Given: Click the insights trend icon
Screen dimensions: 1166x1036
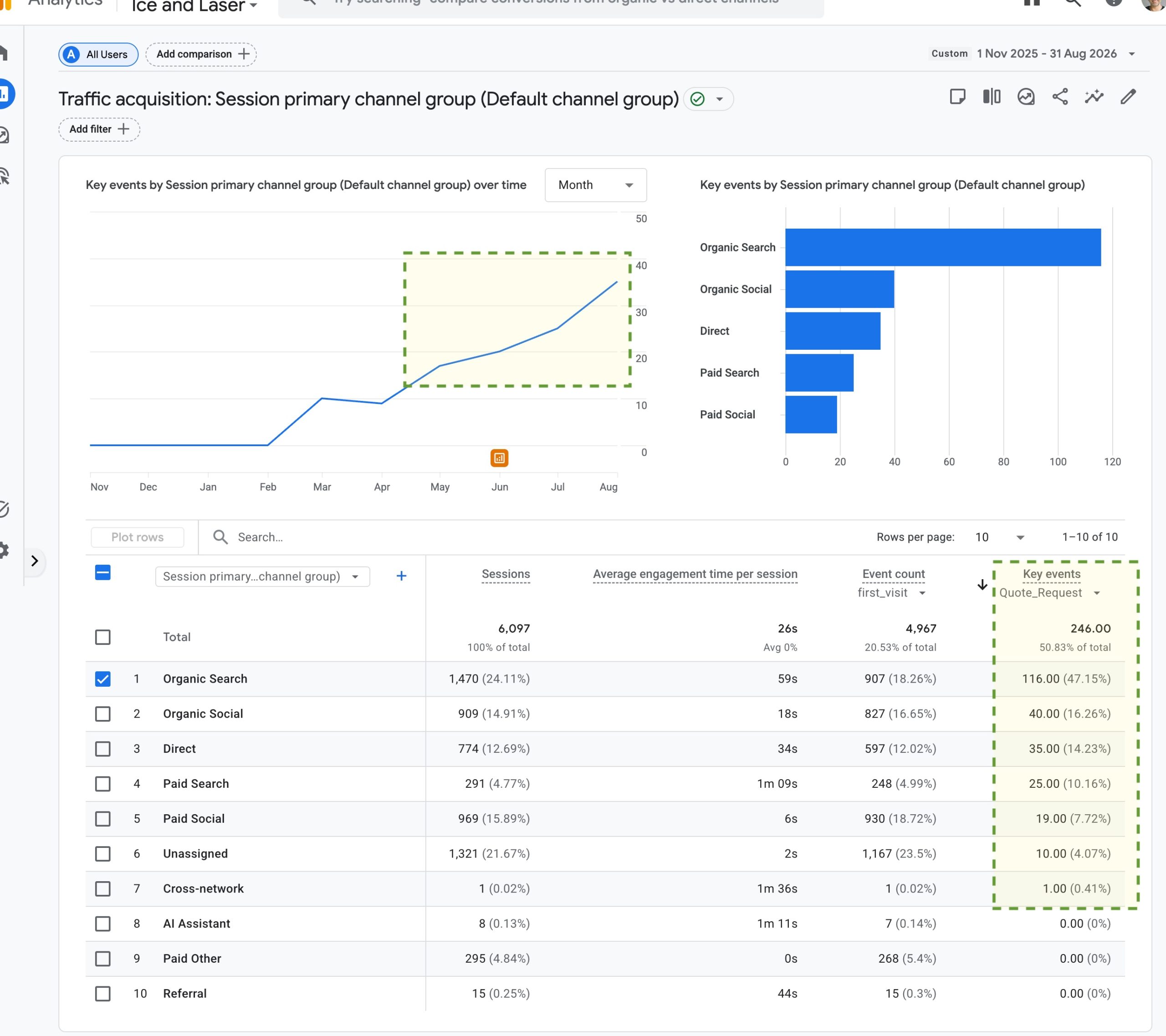Looking at the screenshot, I should [1094, 97].
